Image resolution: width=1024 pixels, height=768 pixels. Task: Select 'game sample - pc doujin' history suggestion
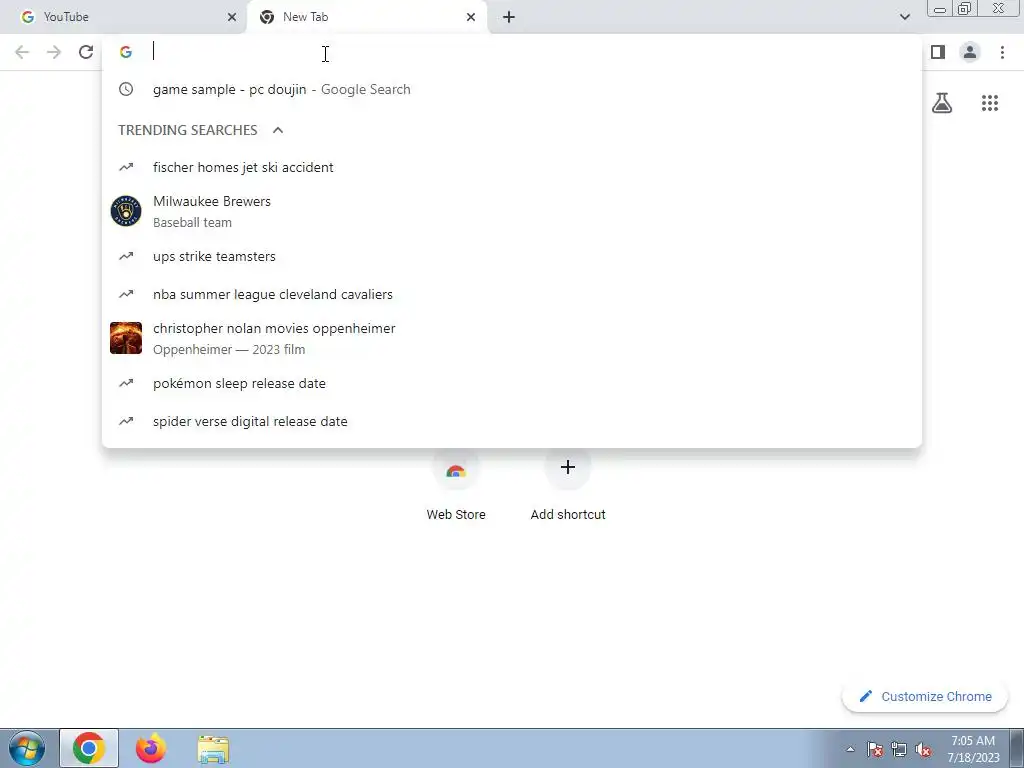click(x=512, y=89)
